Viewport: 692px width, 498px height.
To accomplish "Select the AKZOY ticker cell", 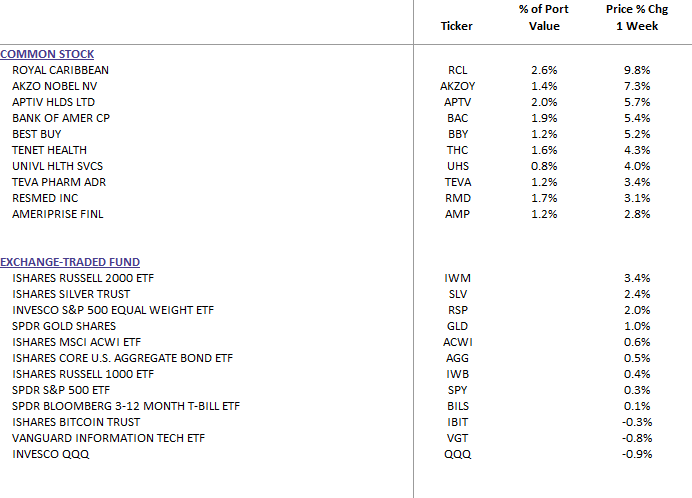I will tap(457, 86).
